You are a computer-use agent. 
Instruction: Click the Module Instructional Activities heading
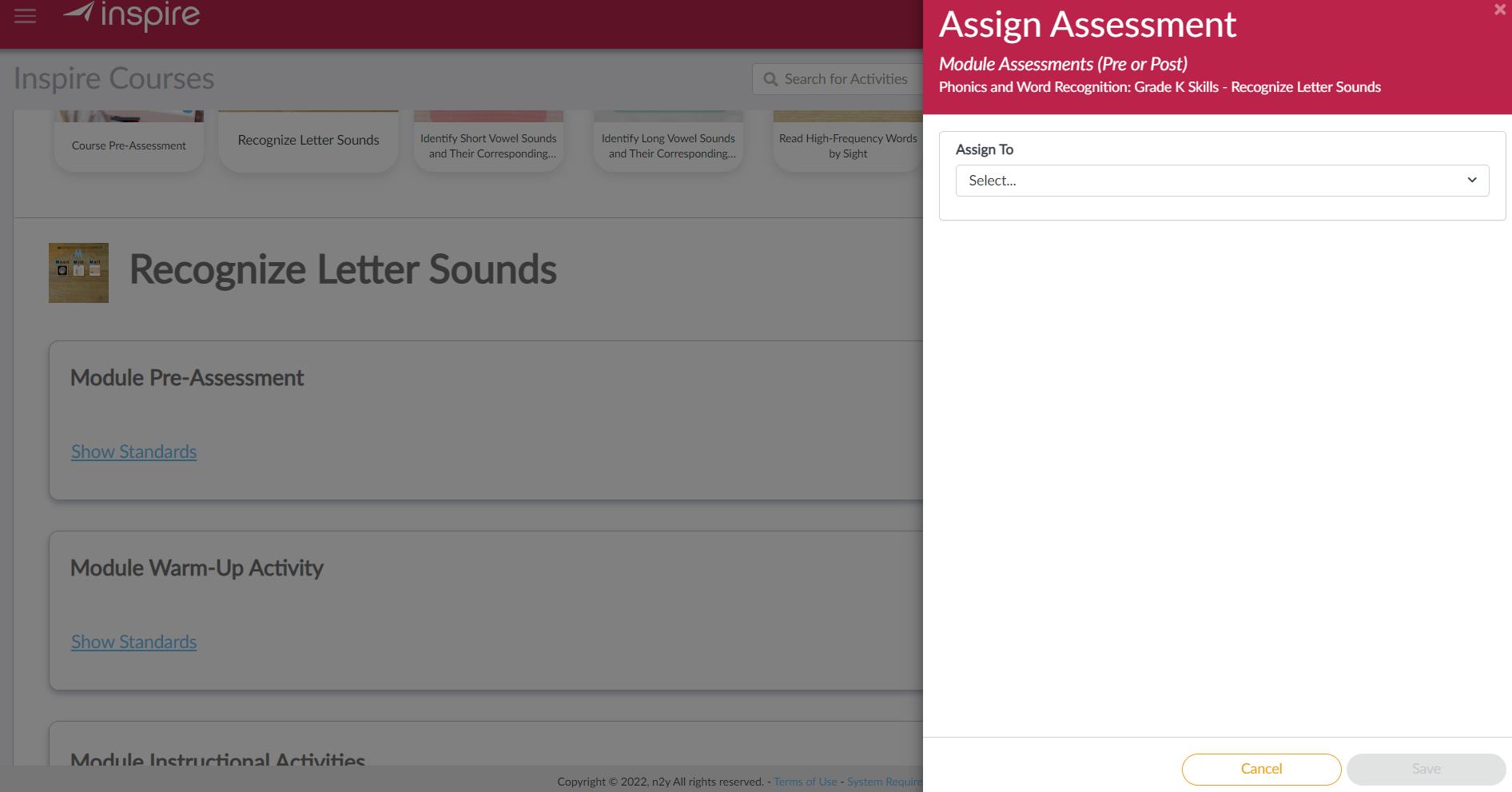[x=217, y=758]
